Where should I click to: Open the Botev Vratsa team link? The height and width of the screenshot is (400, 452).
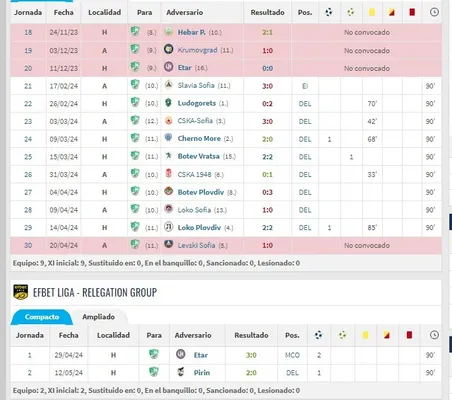198,156
